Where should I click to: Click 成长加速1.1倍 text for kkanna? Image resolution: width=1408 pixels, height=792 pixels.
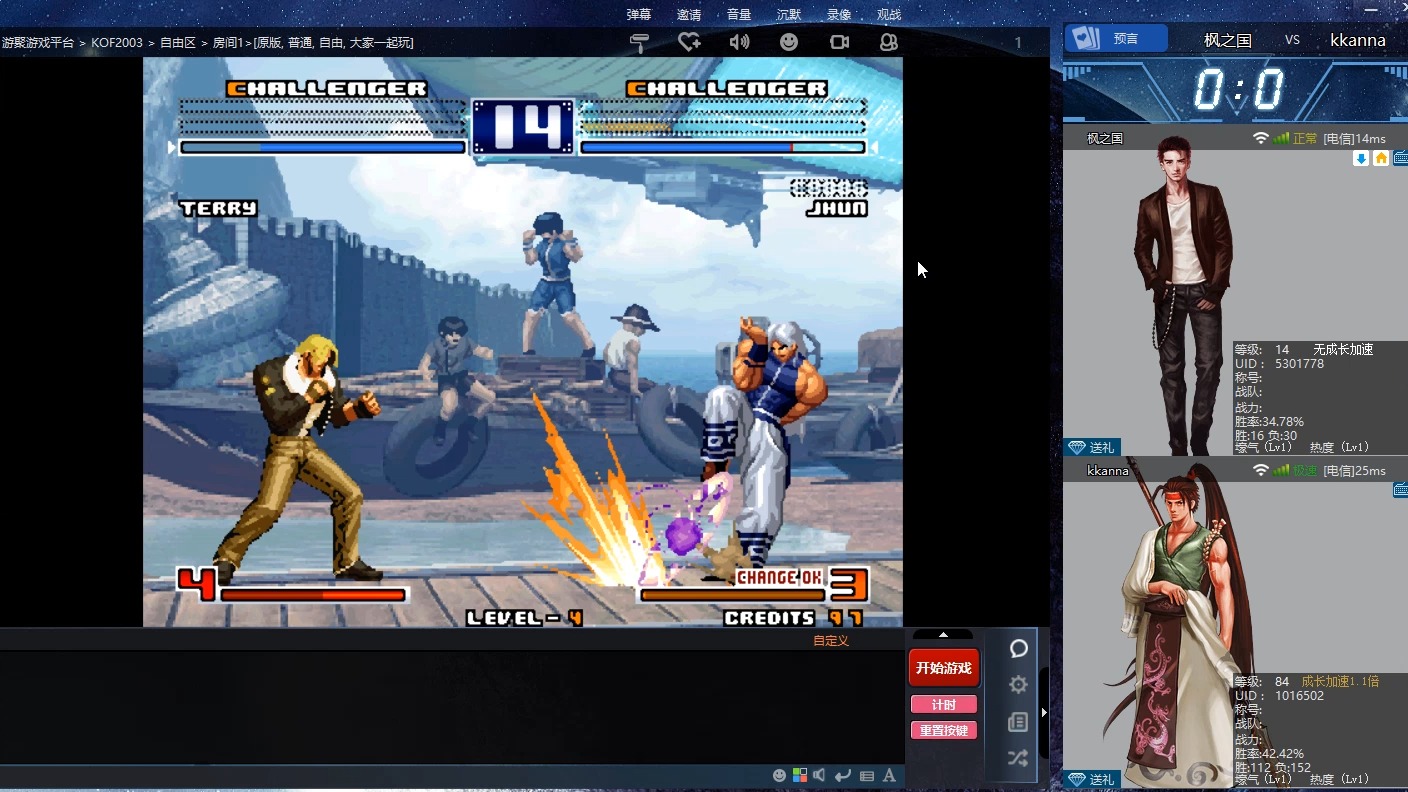pyautogui.click(x=1340, y=681)
